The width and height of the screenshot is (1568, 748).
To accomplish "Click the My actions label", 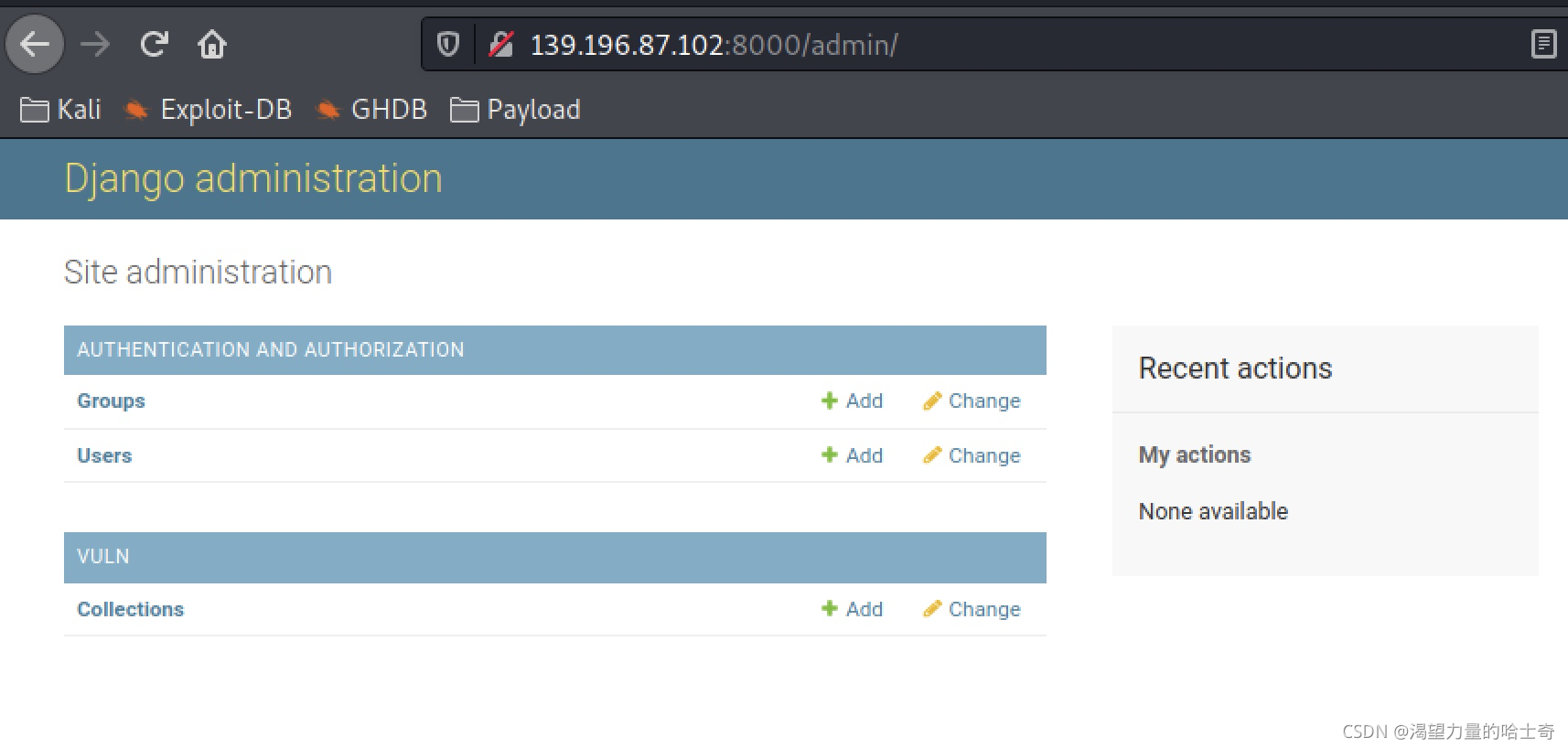I will [x=1194, y=454].
